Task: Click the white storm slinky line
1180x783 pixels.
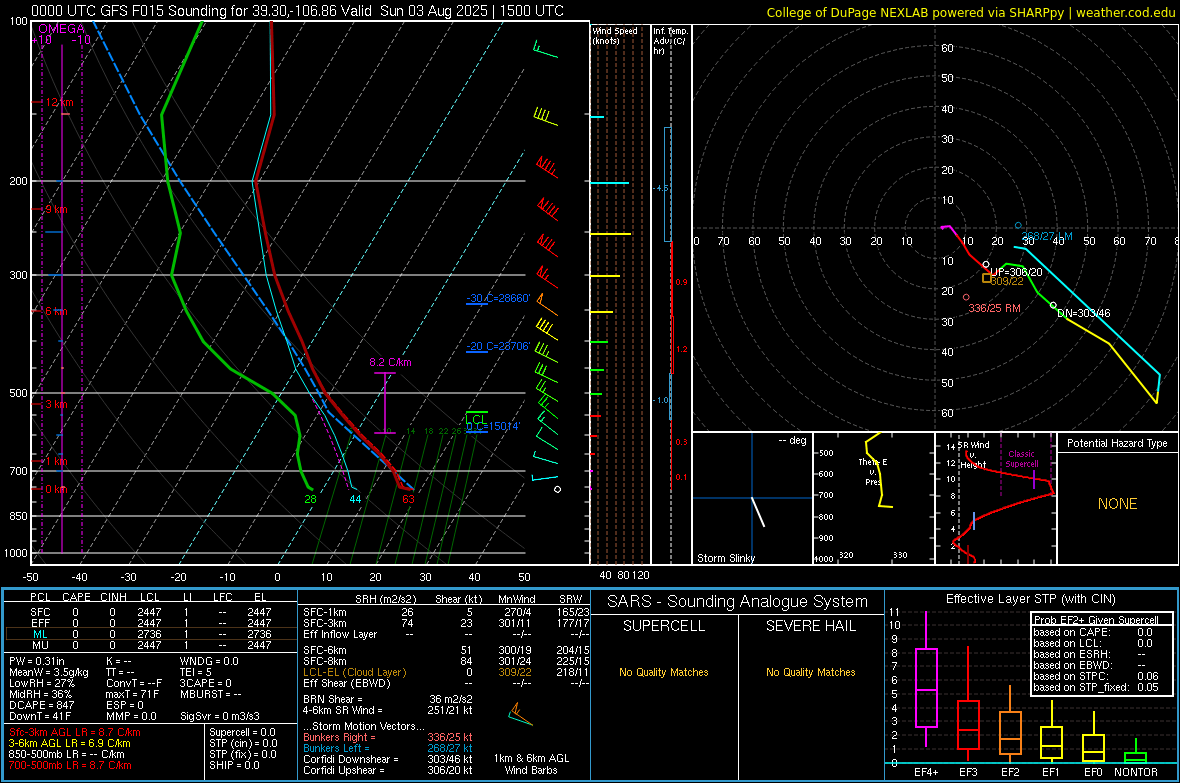Action: pyautogui.click(x=758, y=511)
